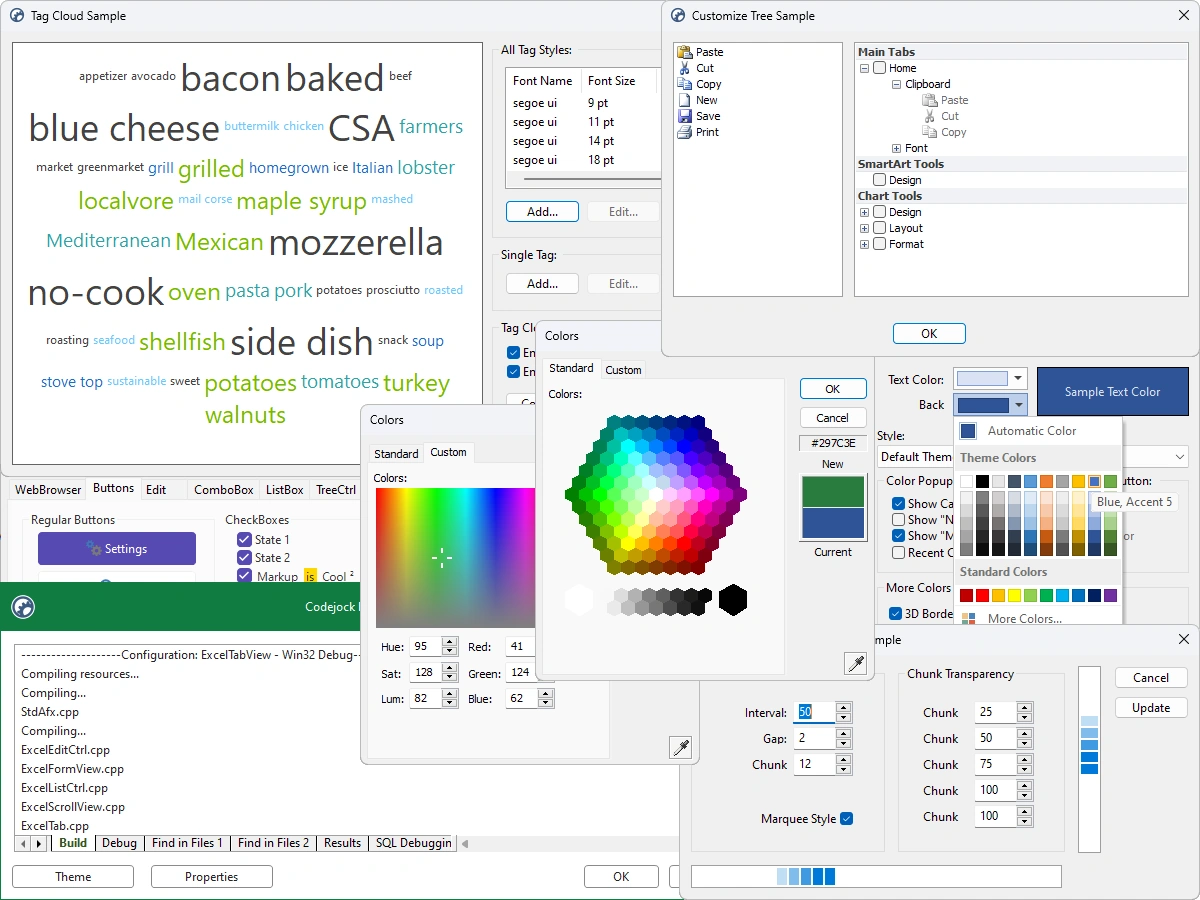Image resolution: width=1200 pixels, height=900 pixels.
Task: Switch to the Standard tab in the back Colors dialog
Action: (396, 454)
